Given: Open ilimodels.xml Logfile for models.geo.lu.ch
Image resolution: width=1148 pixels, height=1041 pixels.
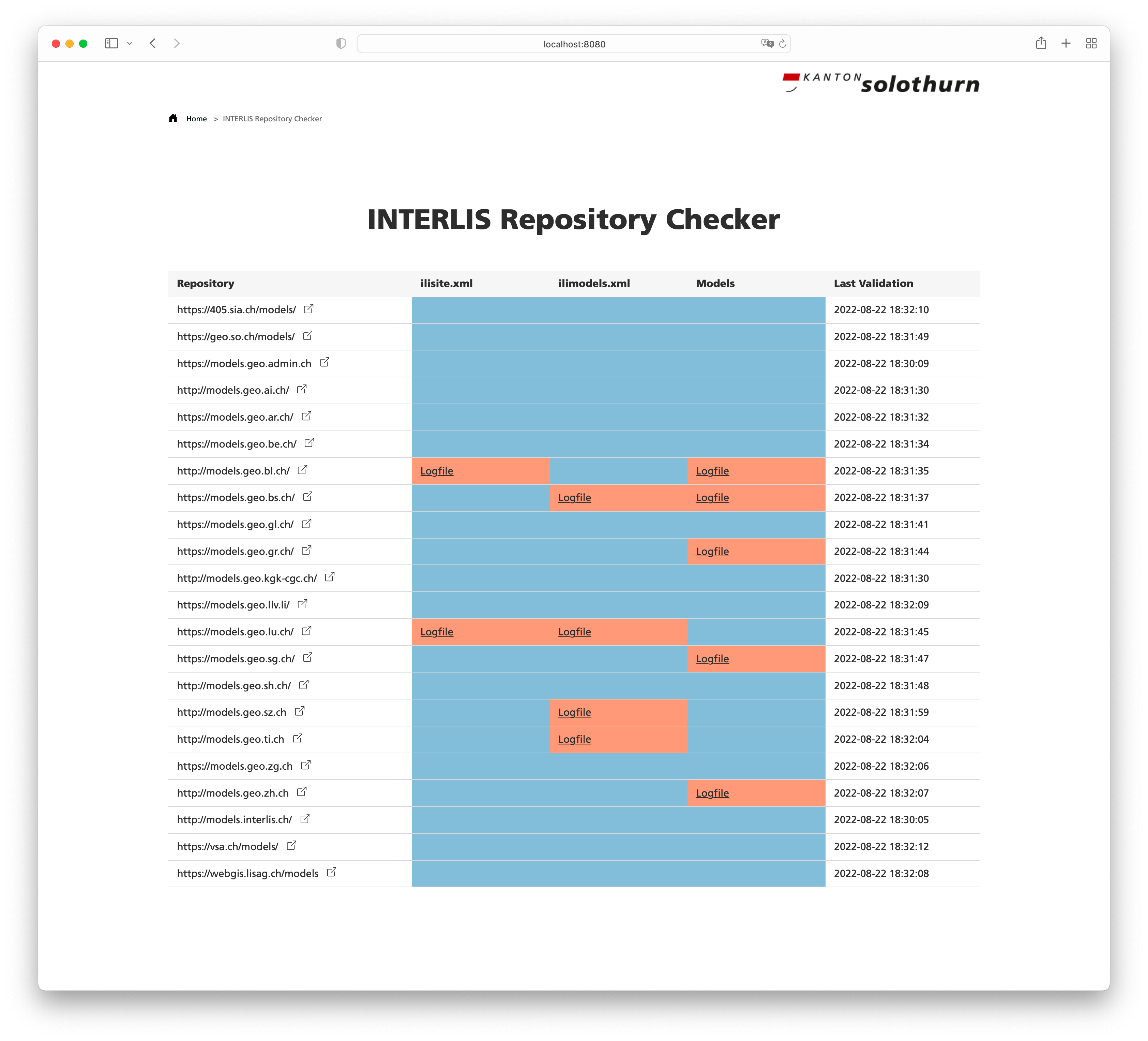Looking at the screenshot, I should tap(575, 632).
